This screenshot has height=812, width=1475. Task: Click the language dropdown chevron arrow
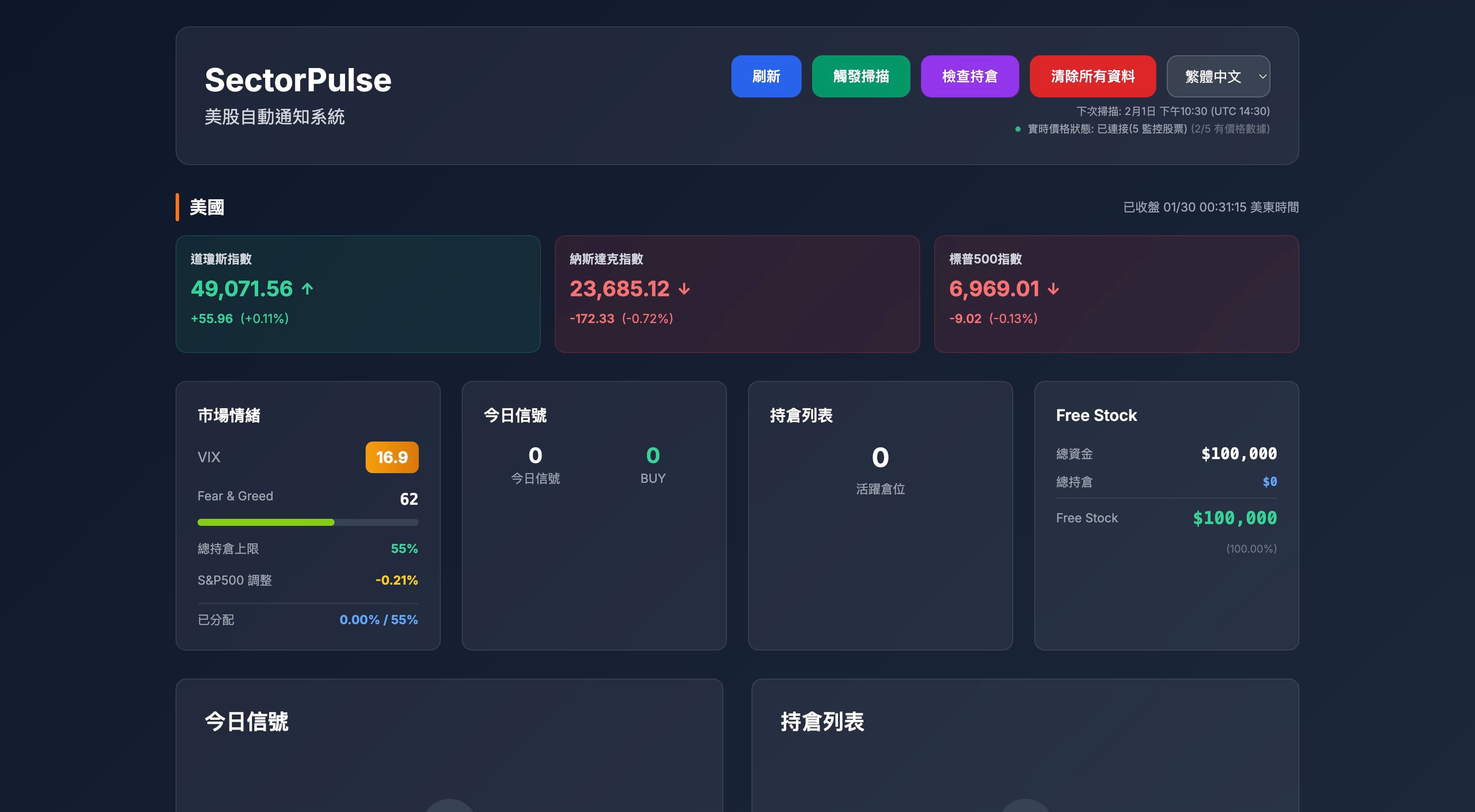click(1262, 76)
